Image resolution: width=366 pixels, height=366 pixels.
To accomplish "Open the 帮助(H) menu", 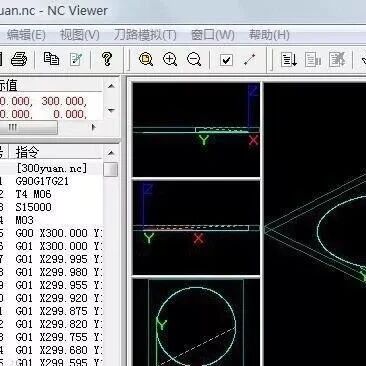I will (269, 35).
